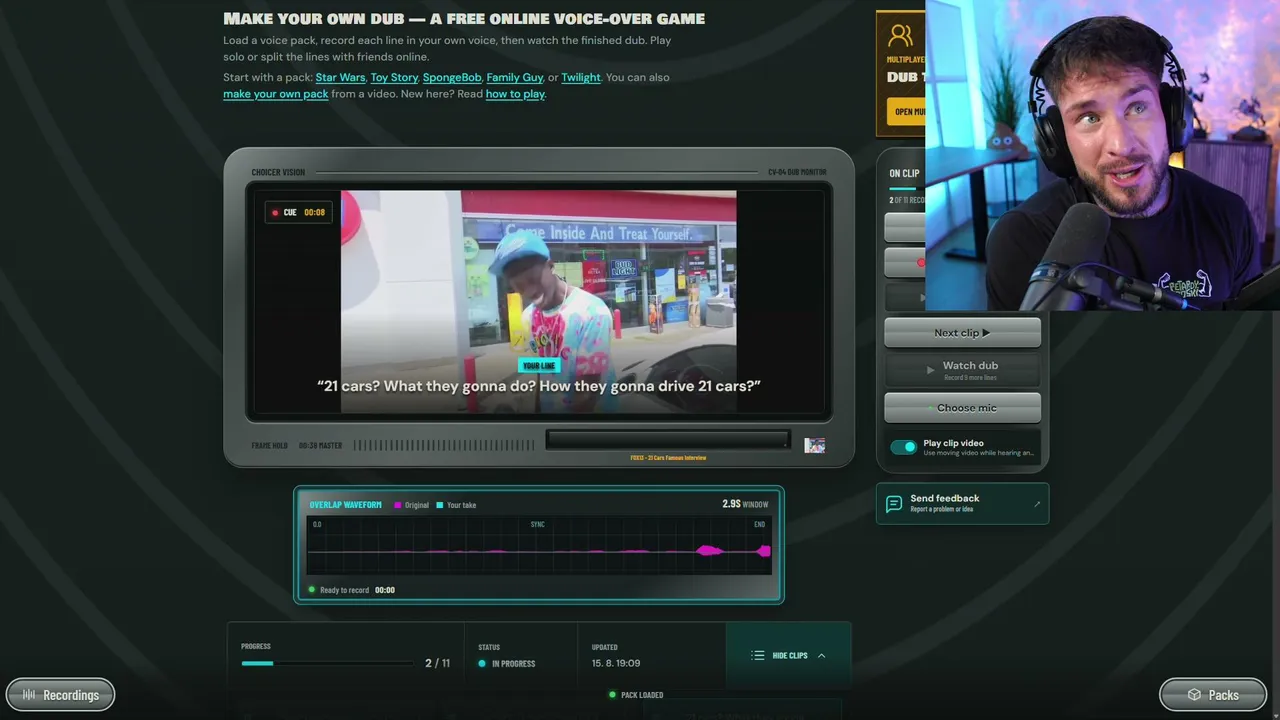
Task: Click the magenta Original legend square
Action: point(398,505)
